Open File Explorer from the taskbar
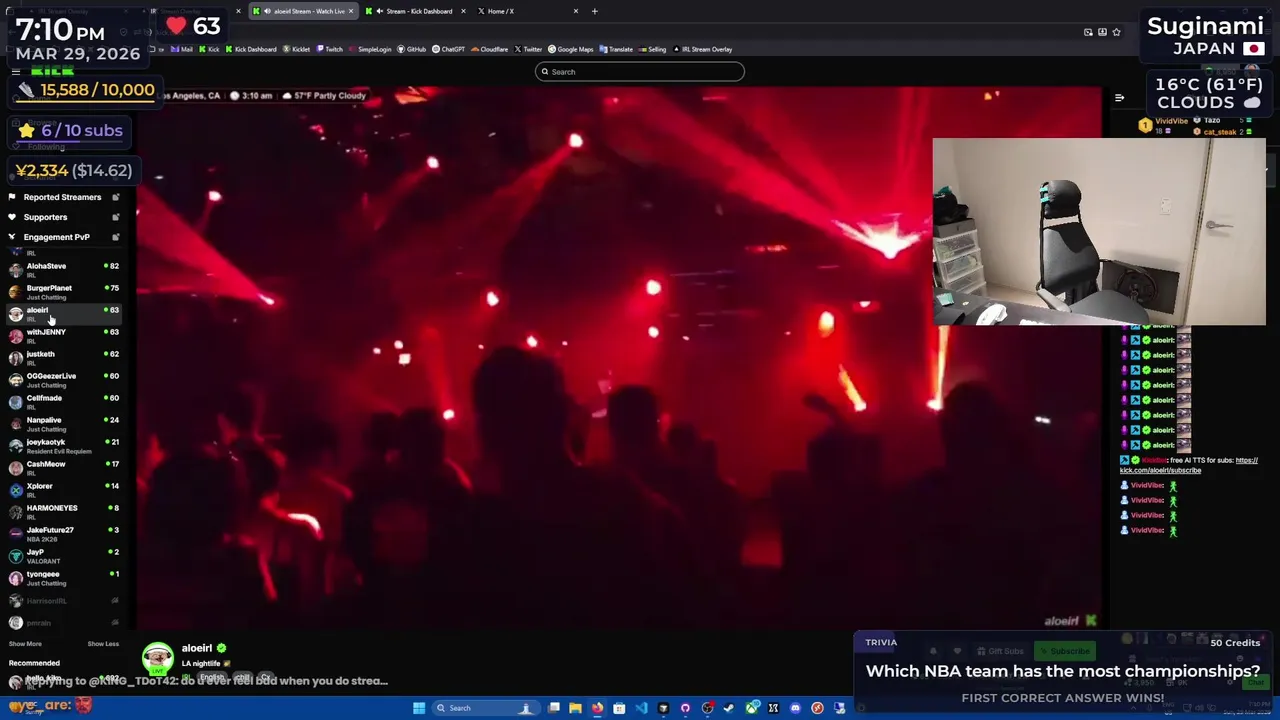Image resolution: width=1280 pixels, height=720 pixels. click(575, 708)
